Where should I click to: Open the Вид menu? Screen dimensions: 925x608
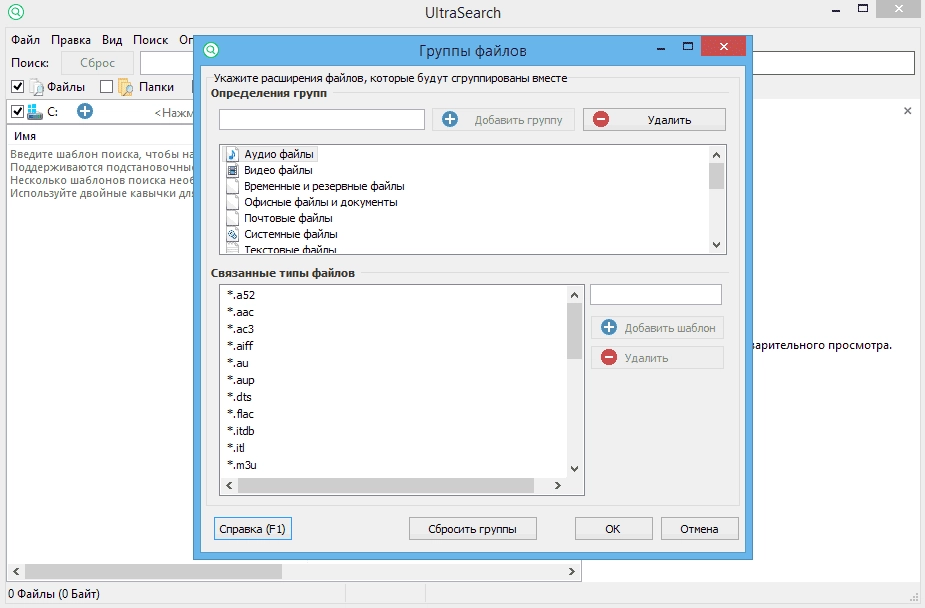pos(111,40)
